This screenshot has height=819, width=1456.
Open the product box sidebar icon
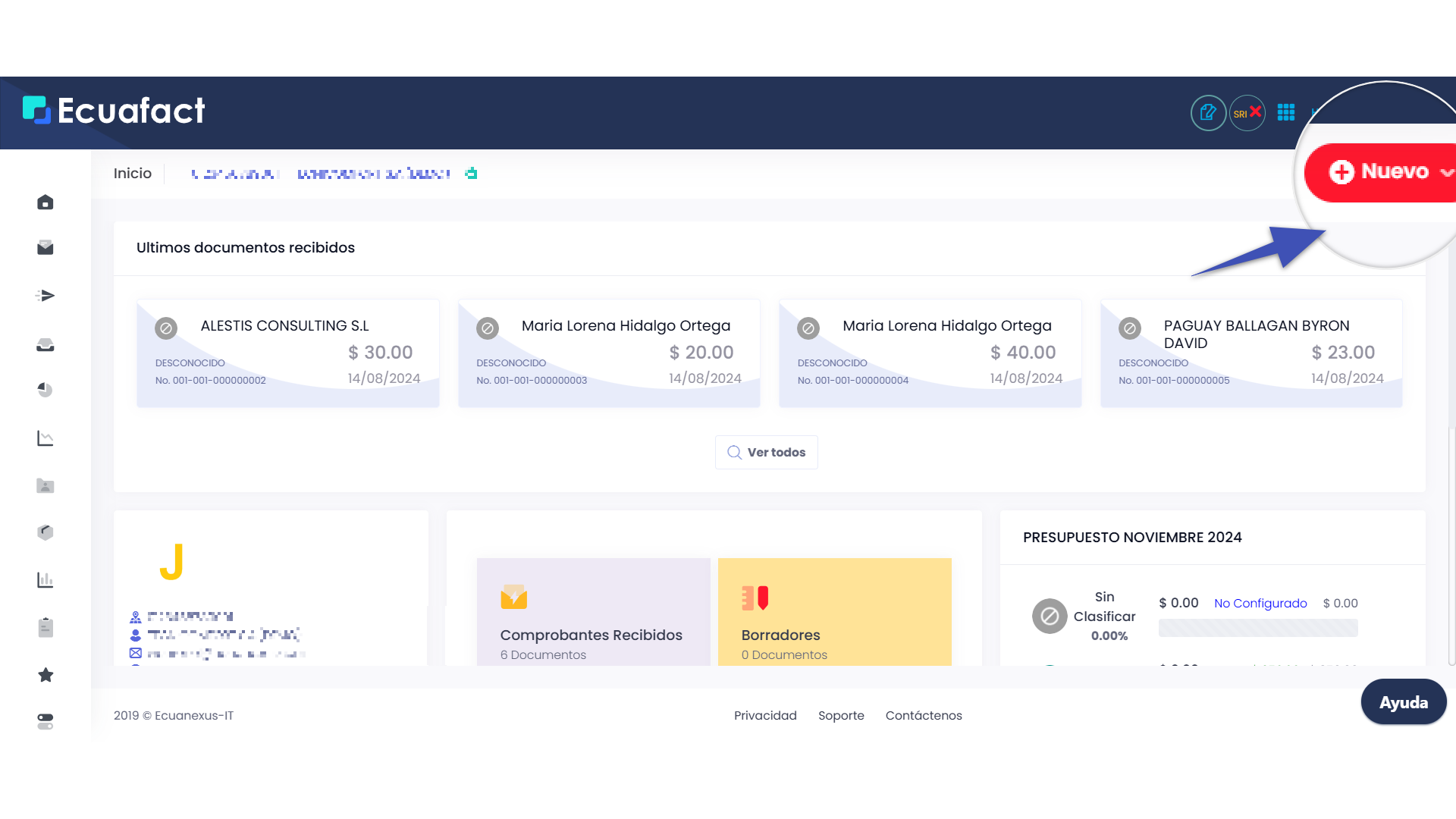(x=45, y=532)
